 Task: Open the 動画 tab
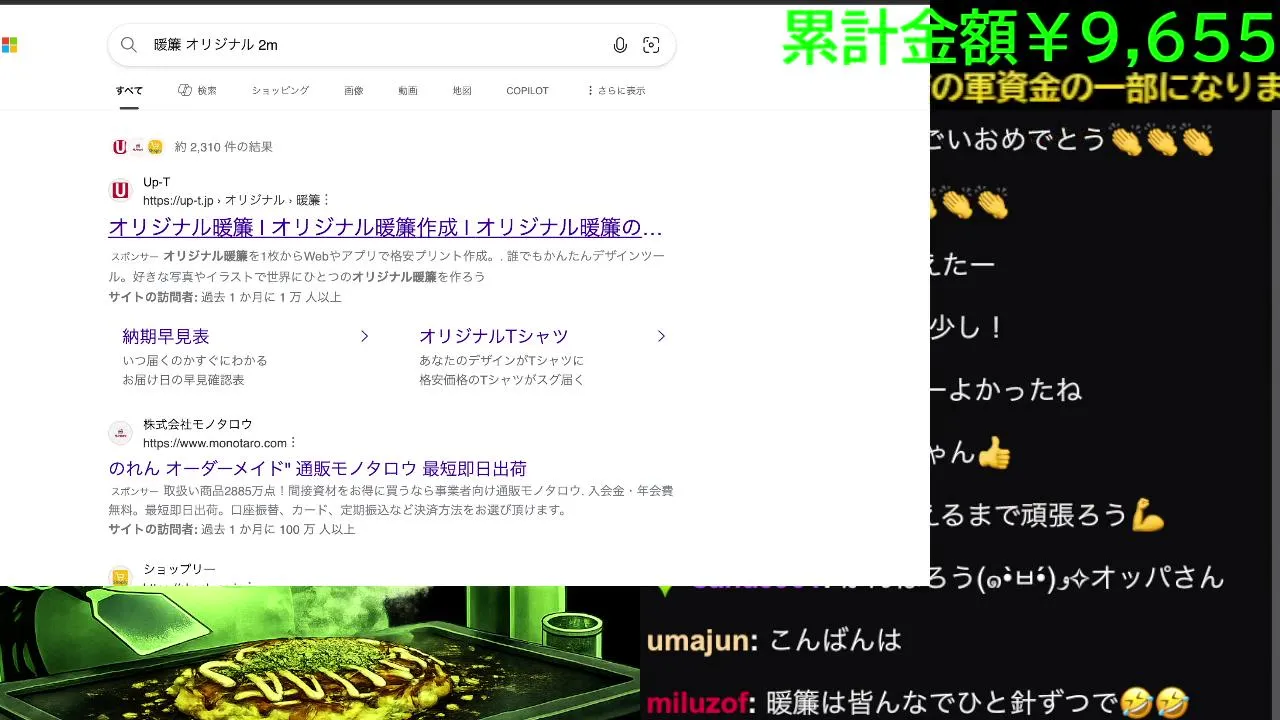coord(408,90)
